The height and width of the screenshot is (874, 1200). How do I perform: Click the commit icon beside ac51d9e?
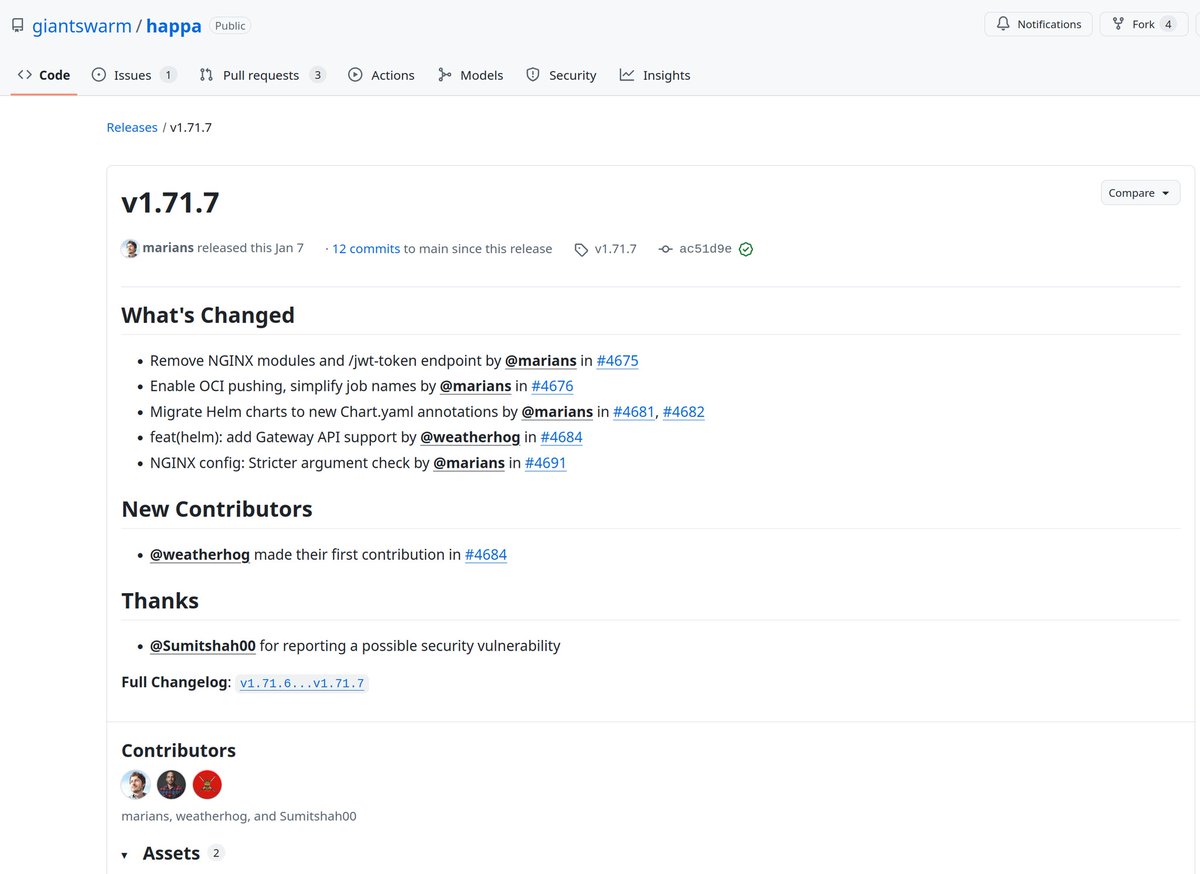click(666, 249)
